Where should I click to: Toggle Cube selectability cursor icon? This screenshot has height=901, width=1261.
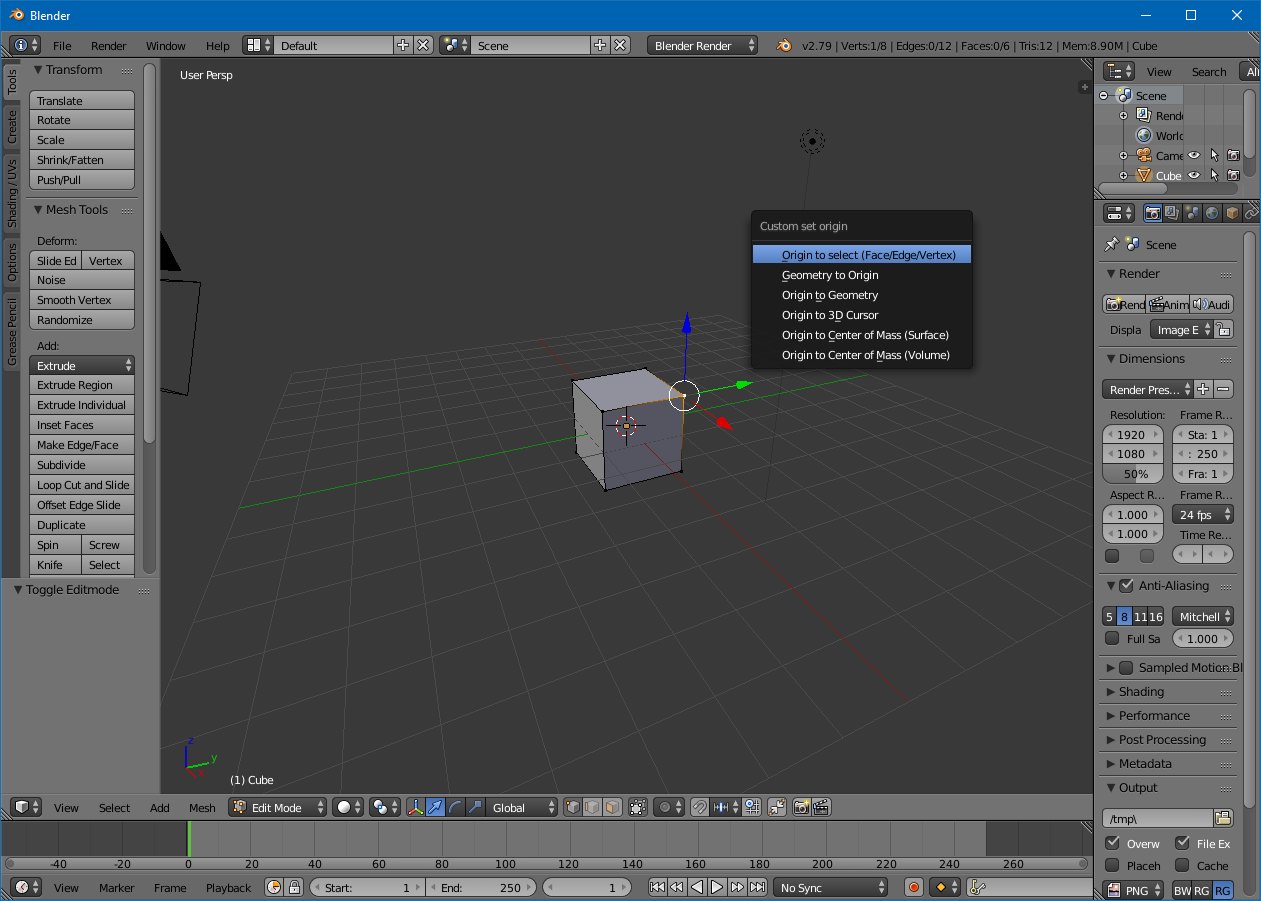[x=1213, y=175]
